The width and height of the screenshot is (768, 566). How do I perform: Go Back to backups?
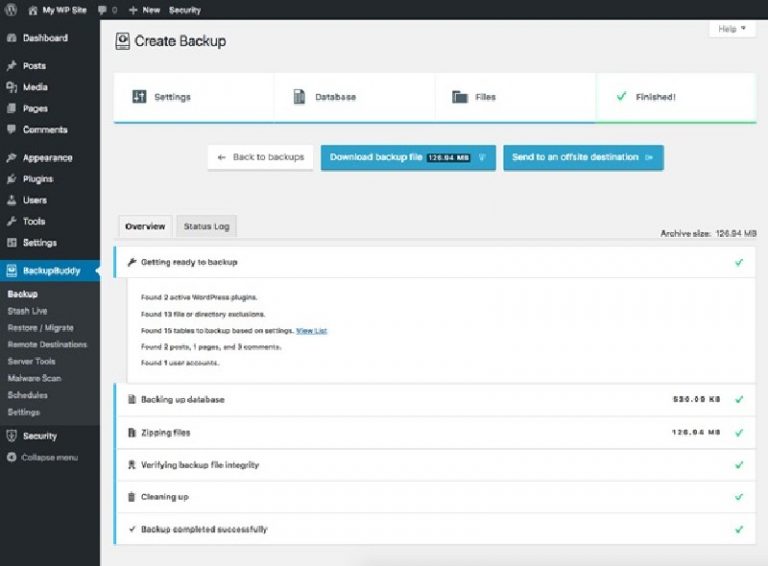point(260,157)
